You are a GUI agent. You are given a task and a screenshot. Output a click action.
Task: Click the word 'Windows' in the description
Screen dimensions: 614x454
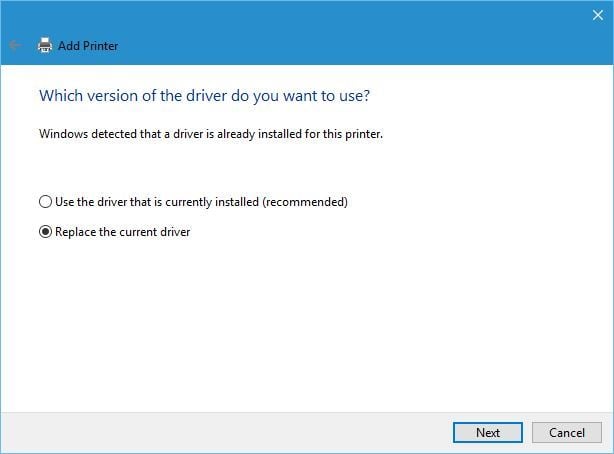tap(63, 134)
